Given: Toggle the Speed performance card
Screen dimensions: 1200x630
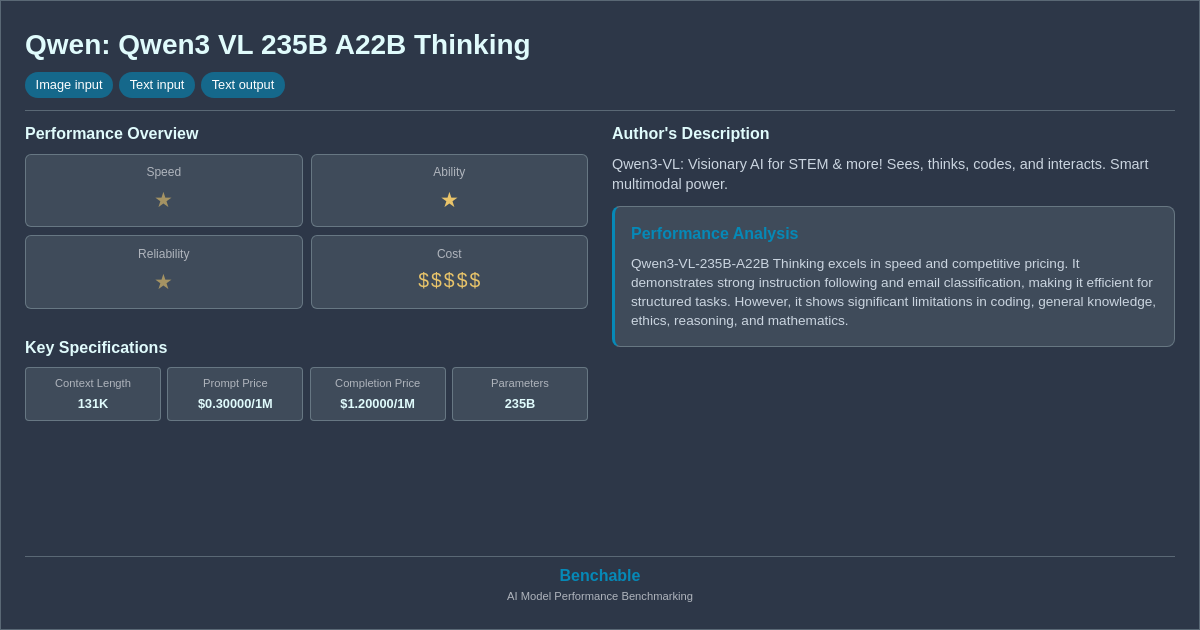Looking at the screenshot, I should [x=163, y=190].
